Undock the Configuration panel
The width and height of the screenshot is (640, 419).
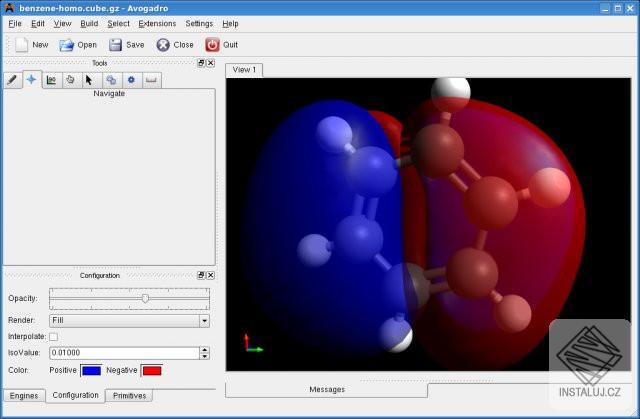(201, 275)
